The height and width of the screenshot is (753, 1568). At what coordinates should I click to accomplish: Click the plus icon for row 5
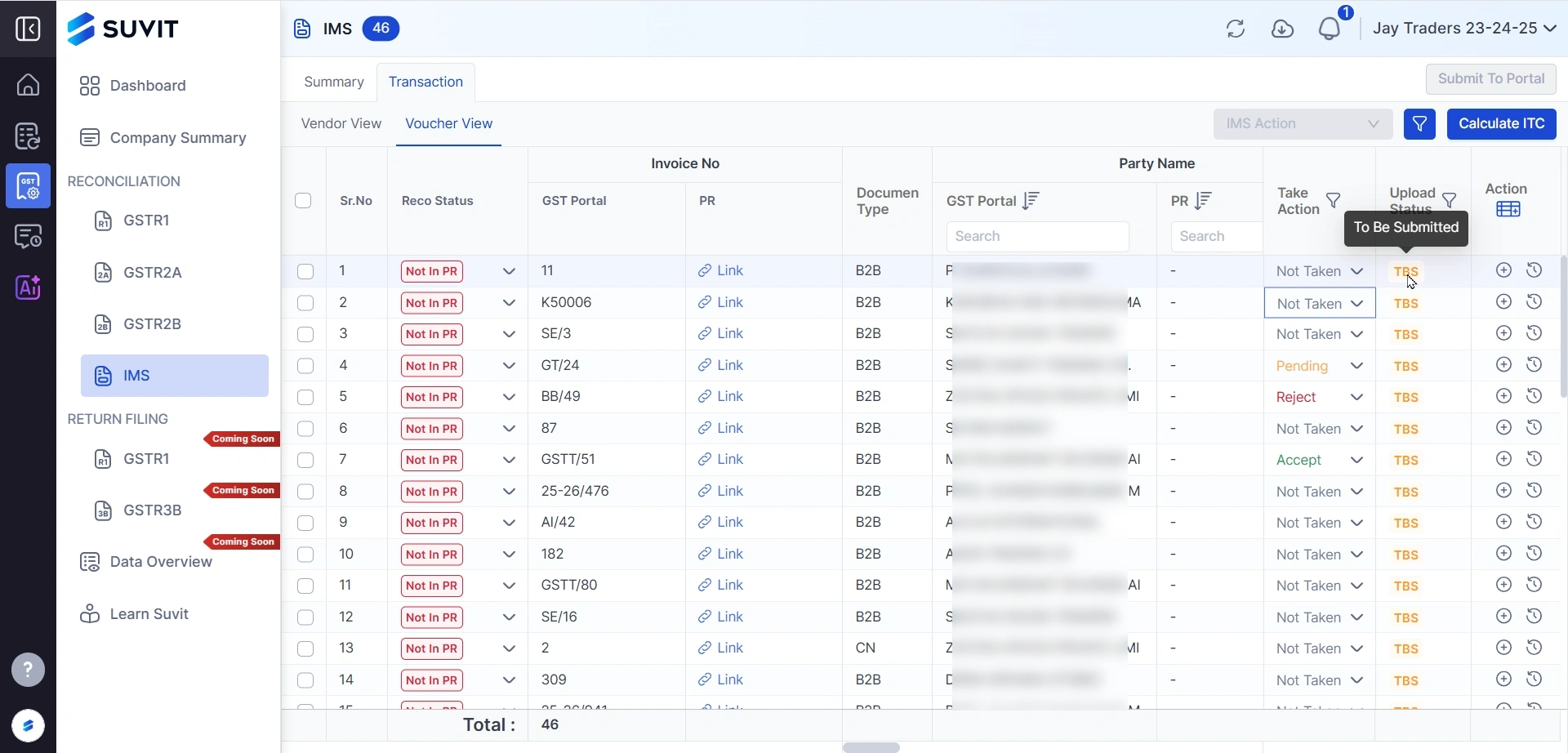click(1504, 396)
